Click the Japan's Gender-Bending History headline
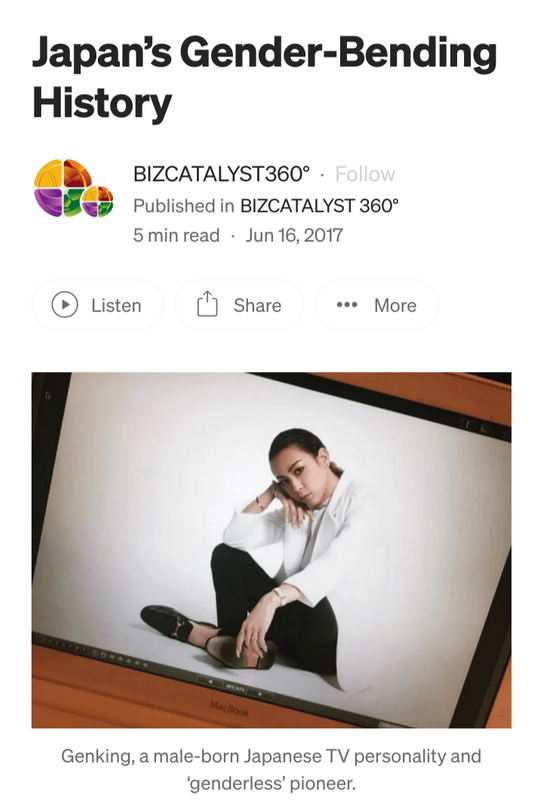 point(264,78)
